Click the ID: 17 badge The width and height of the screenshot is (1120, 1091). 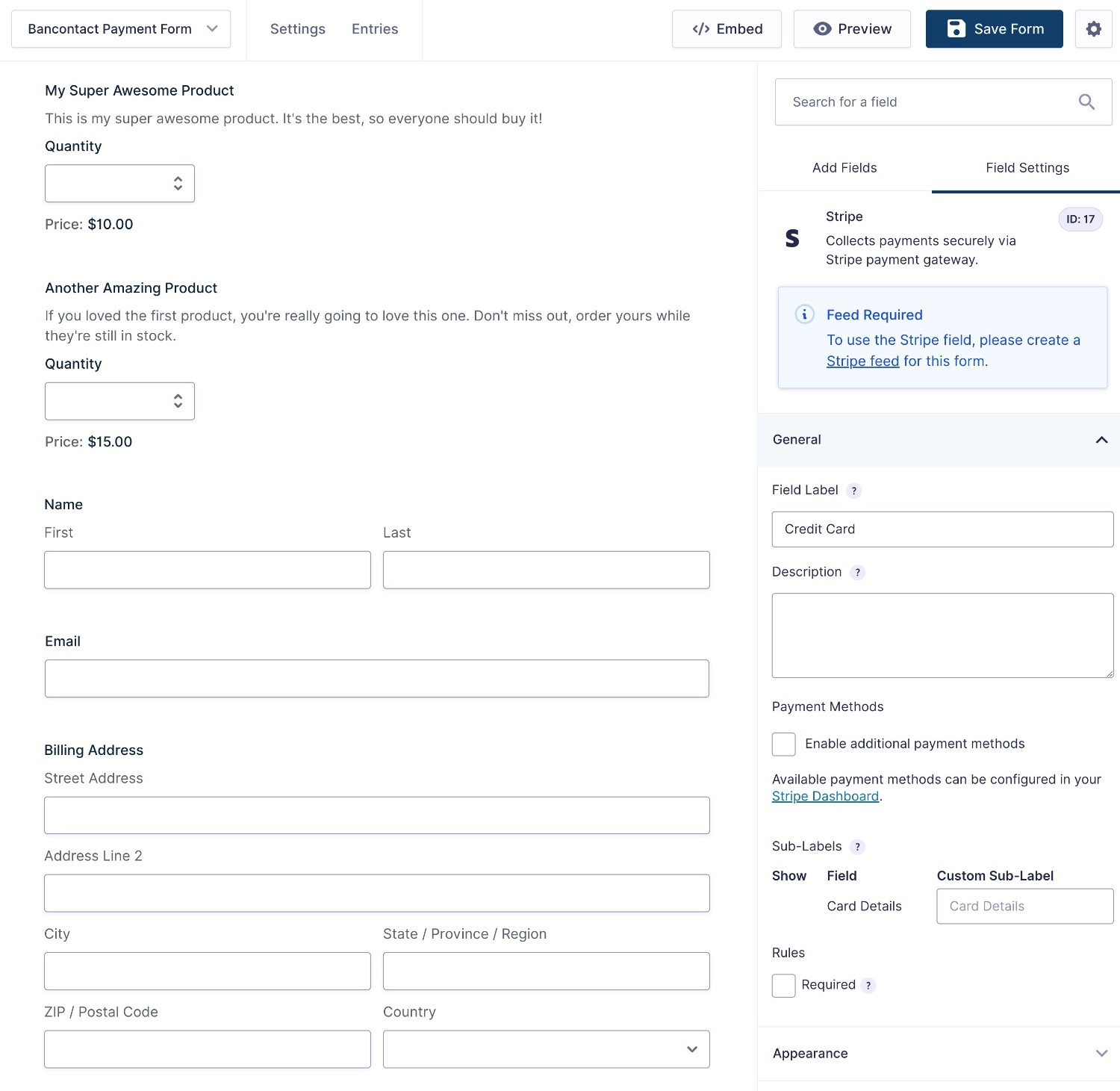pyautogui.click(x=1080, y=219)
